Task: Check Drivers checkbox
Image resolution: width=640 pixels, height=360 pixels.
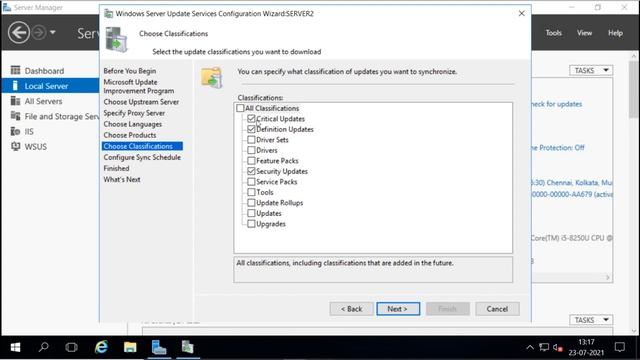Action: (x=251, y=150)
